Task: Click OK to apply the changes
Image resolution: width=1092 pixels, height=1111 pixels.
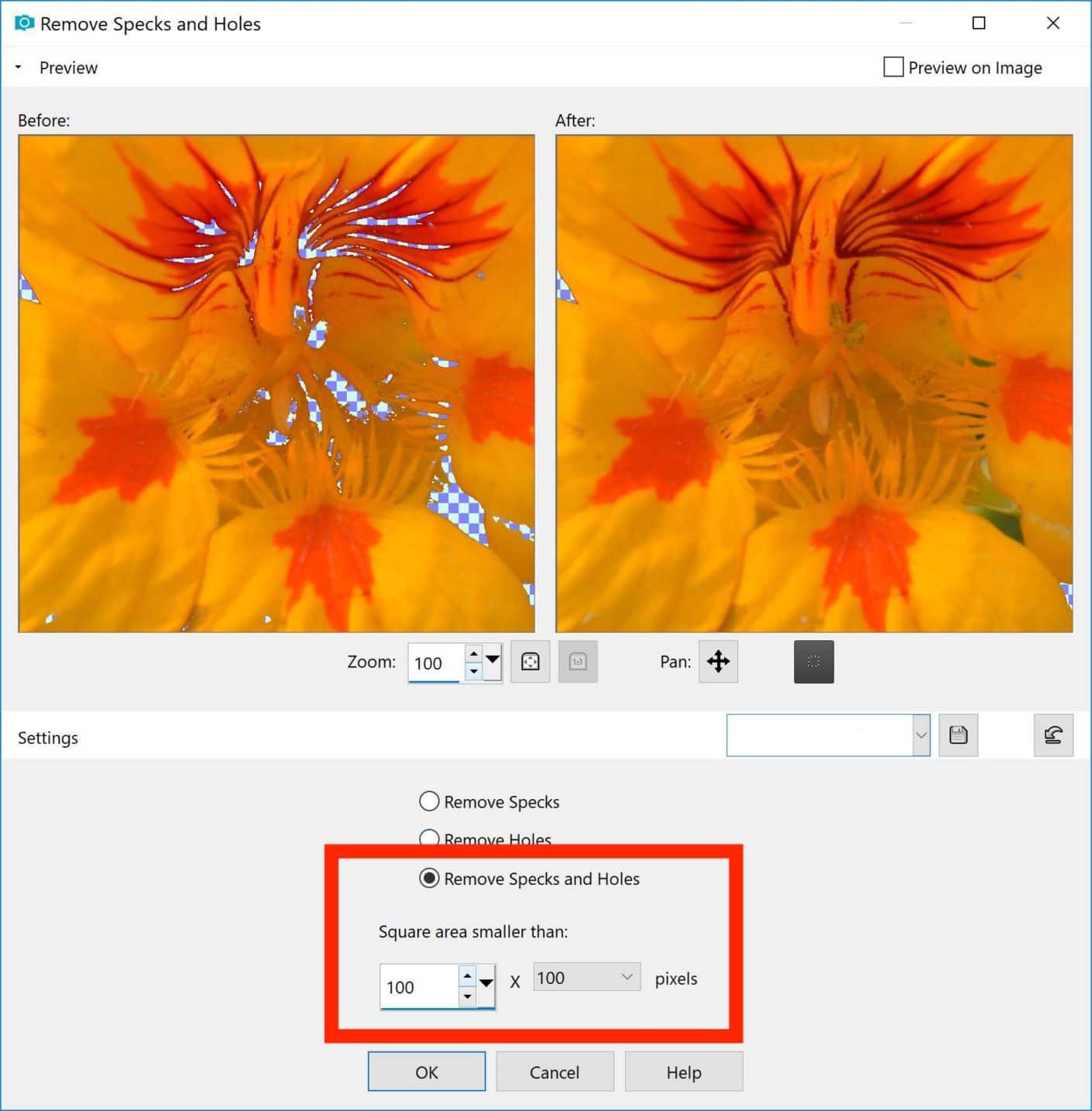Action: [x=426, y=1072]
